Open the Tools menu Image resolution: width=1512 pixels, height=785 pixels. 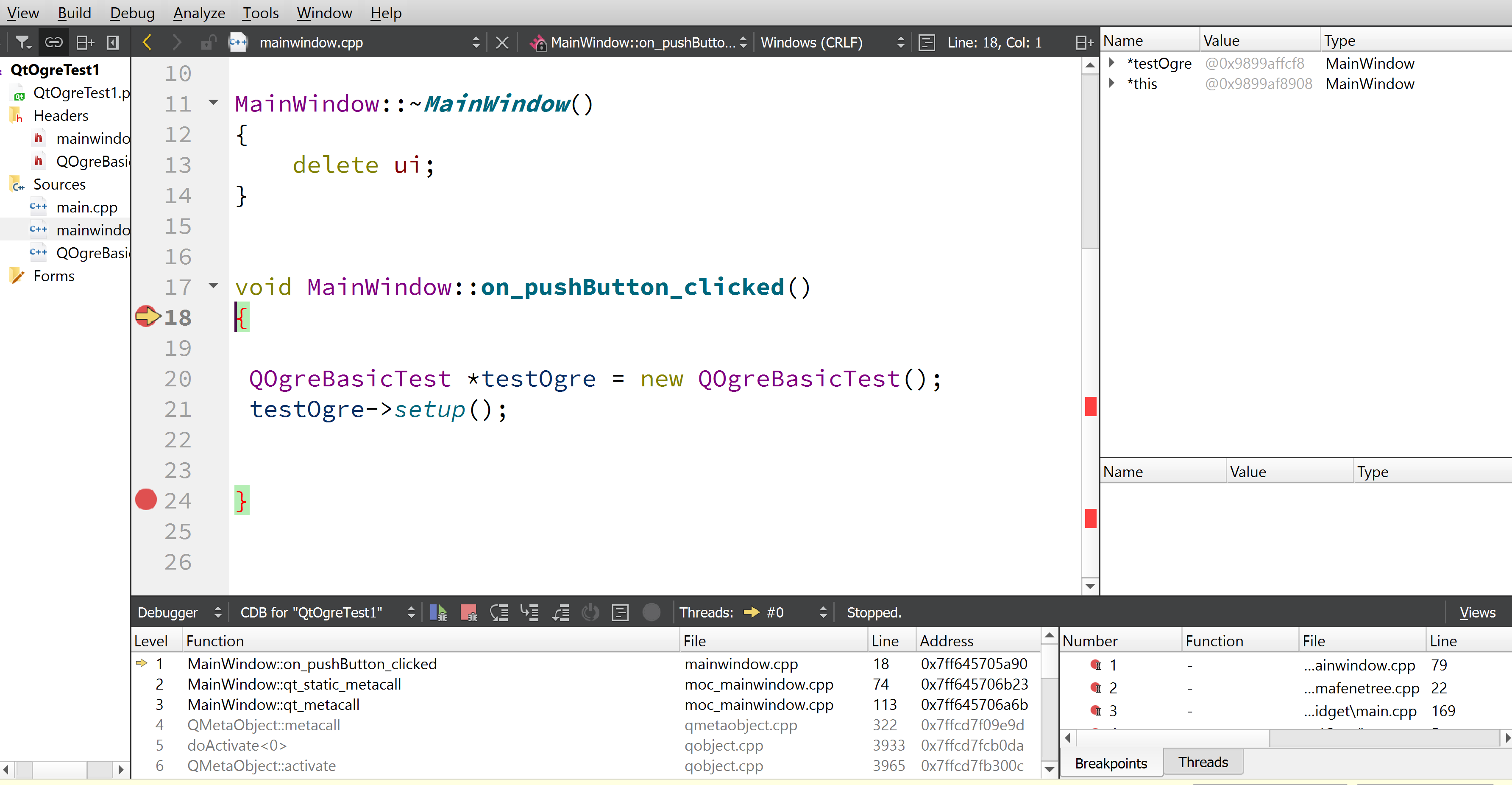point(261,13)
